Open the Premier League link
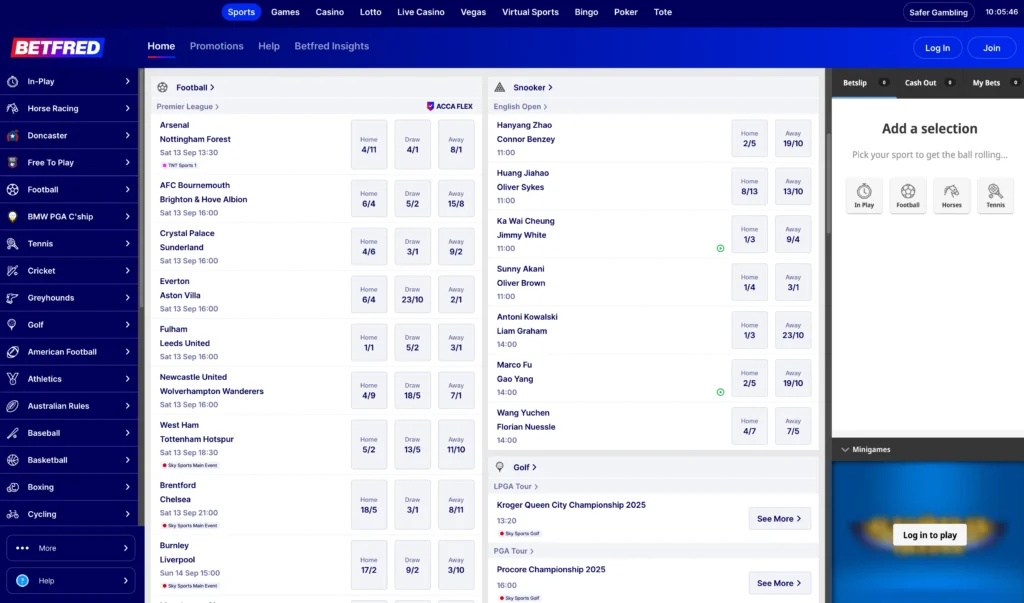 [187, 106]
